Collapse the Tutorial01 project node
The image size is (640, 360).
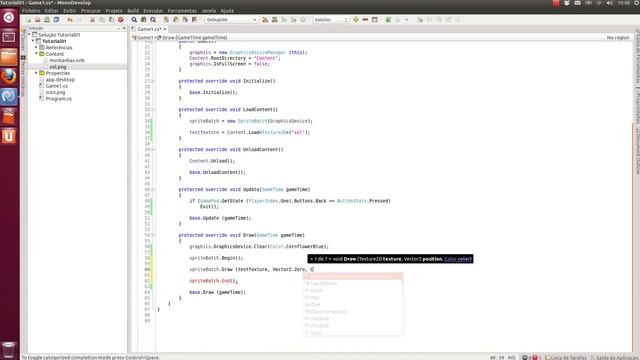(x=33, y=41)
